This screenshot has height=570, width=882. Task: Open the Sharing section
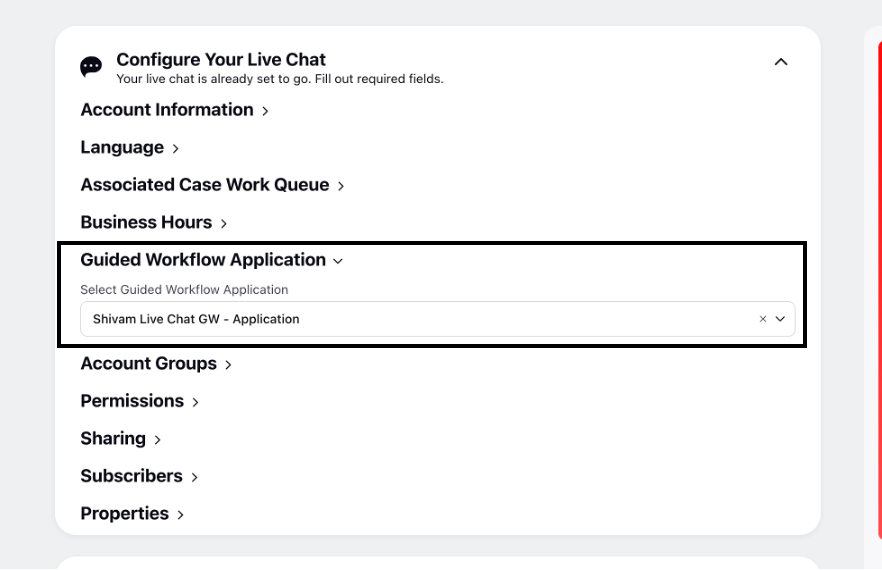(120, 438)
